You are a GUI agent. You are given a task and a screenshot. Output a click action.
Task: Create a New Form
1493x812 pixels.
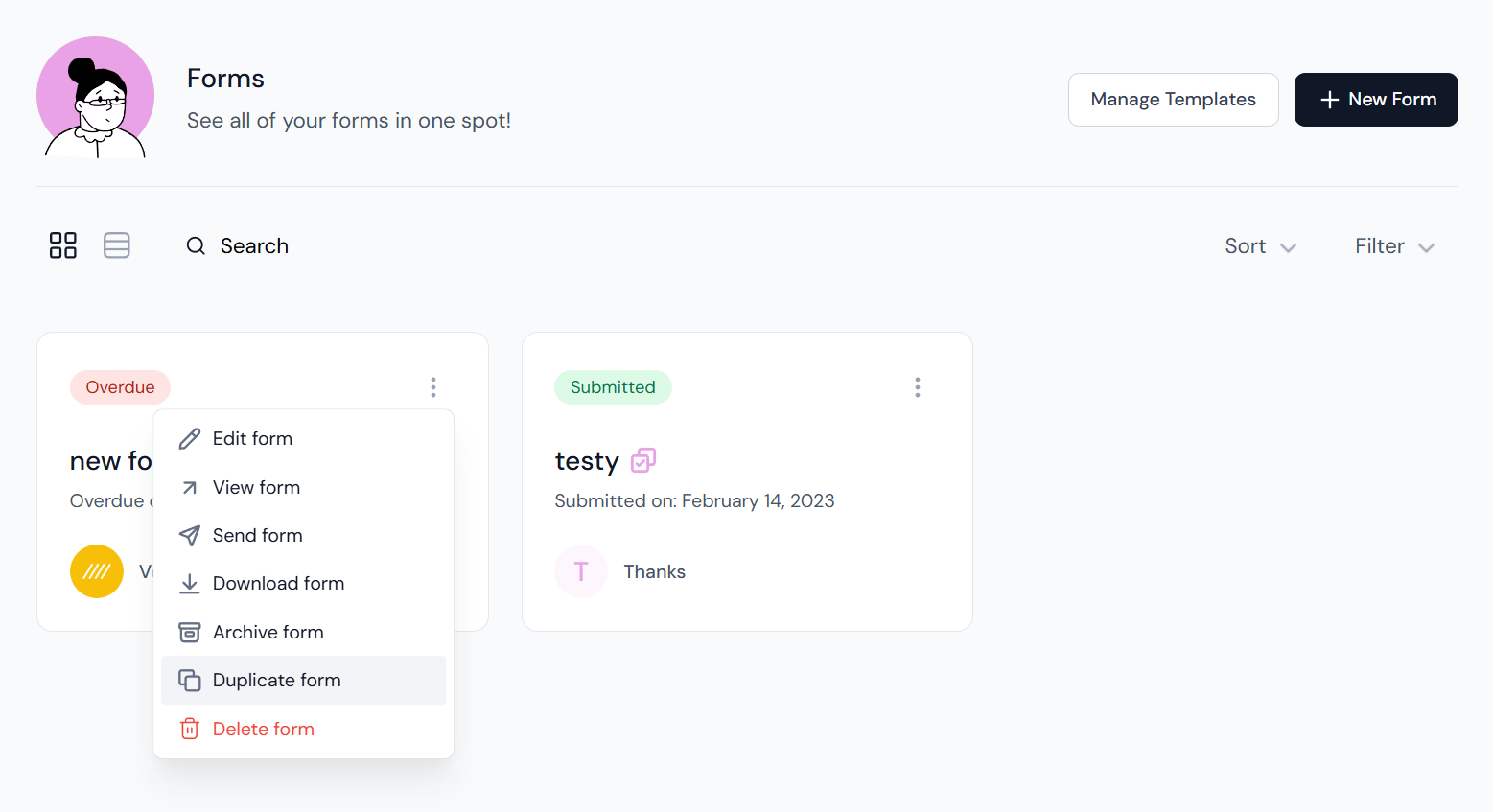pos(1376,100)
